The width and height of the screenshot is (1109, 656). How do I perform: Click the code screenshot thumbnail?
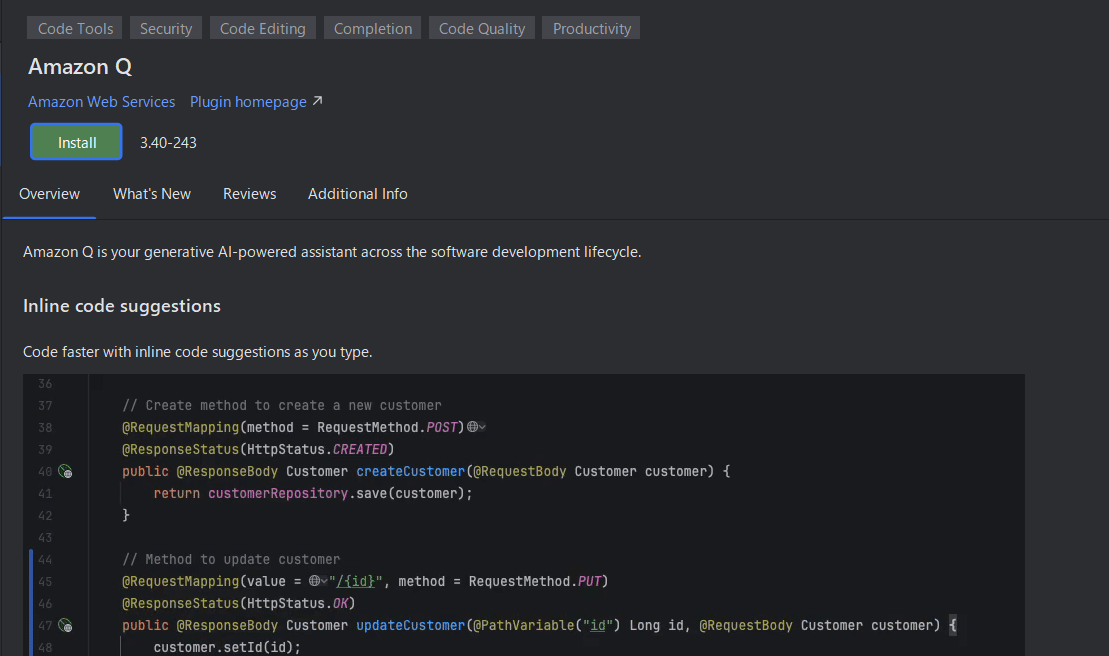coord(523,515)
